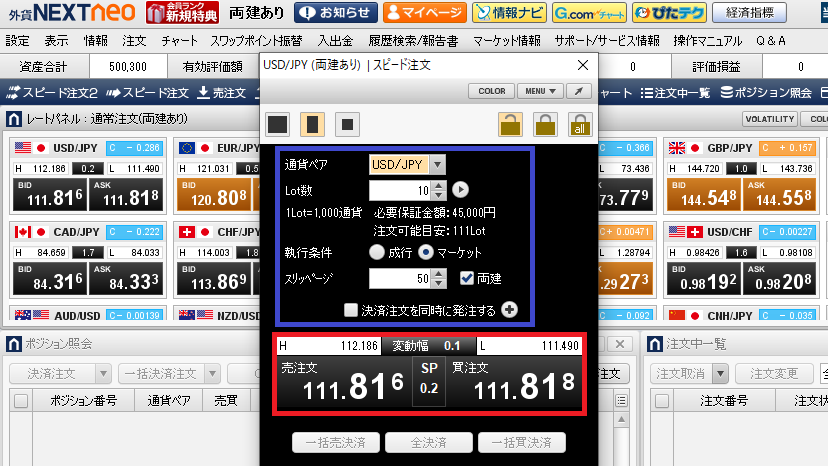
Task: Click the pin icon next to MENU
Action: pos(579,91)
